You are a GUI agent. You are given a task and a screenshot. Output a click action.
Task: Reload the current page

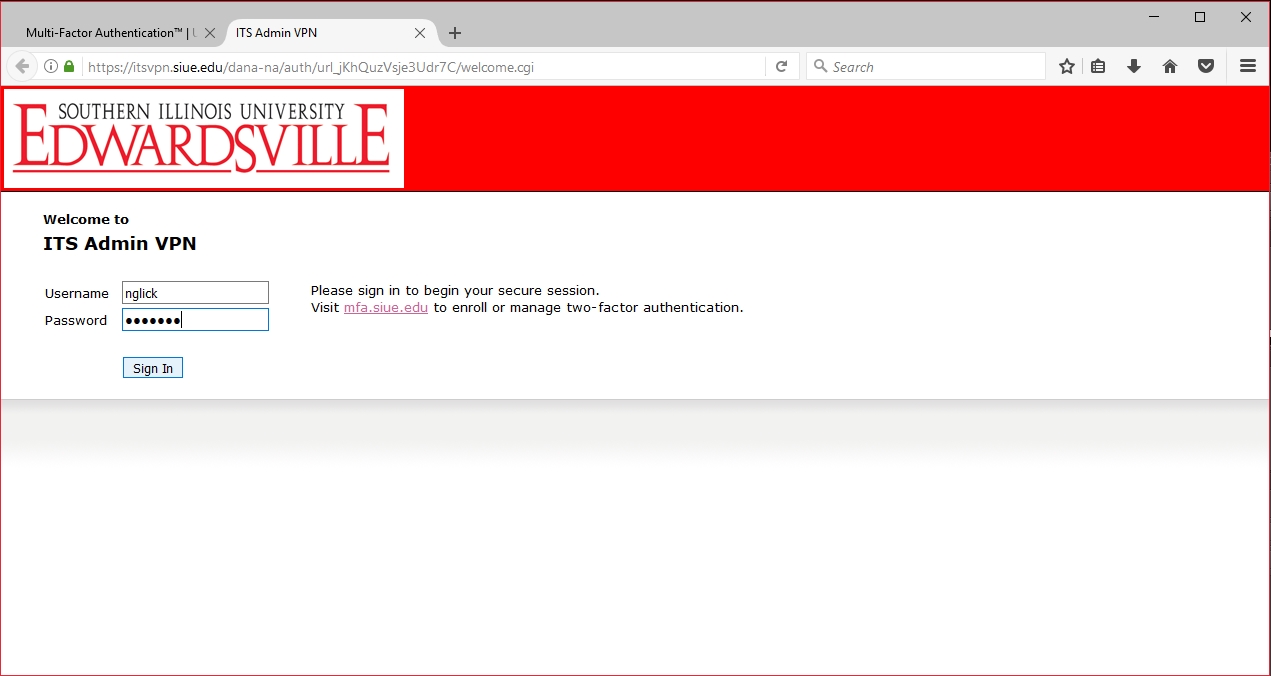pyautogui.click(x=781, y=67)
